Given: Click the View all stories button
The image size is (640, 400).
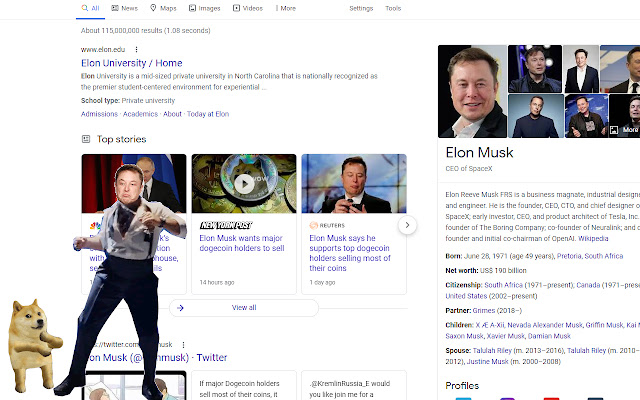Looking at the screenshot, I should pos(244,308).
